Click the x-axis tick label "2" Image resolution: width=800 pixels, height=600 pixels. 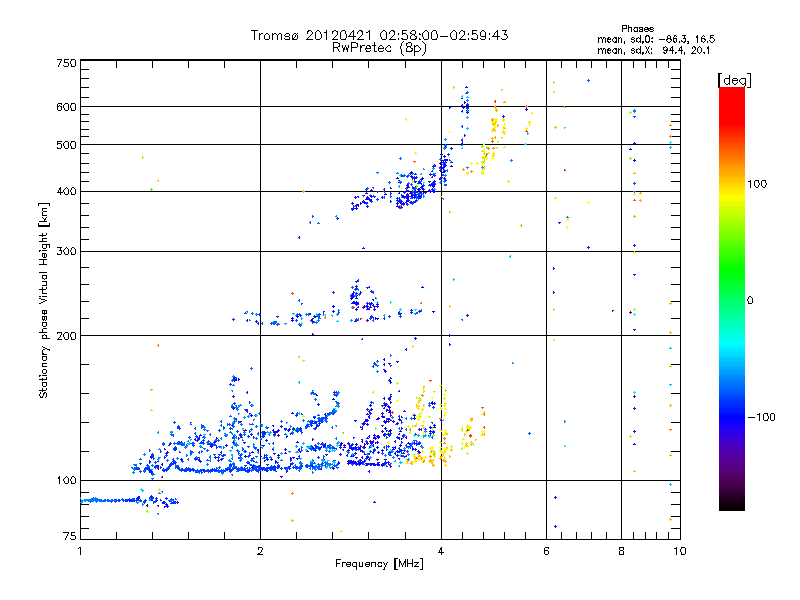click(x=260, y=551)
